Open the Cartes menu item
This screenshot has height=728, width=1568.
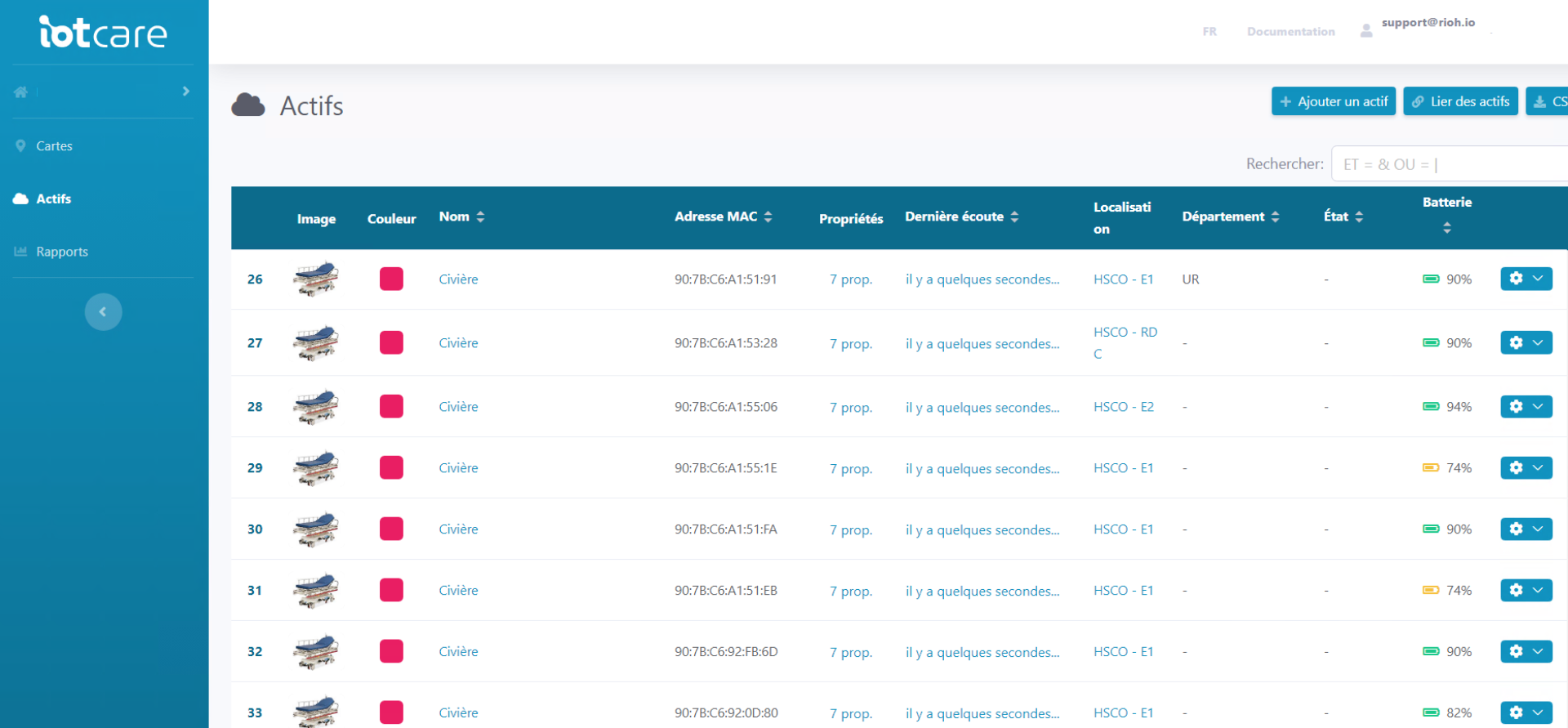(x=54, y=145)
